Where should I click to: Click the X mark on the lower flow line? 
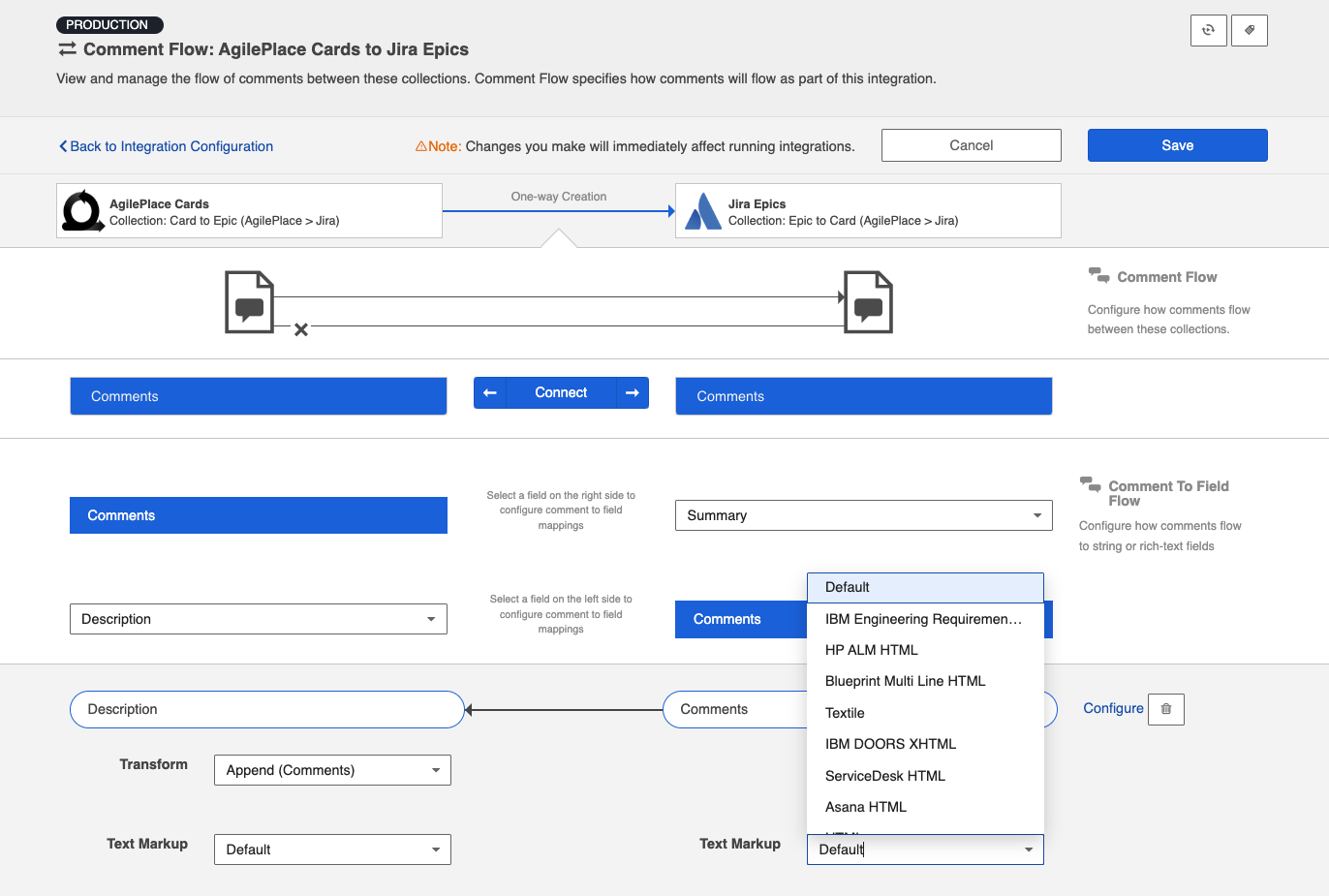(301, 329)
